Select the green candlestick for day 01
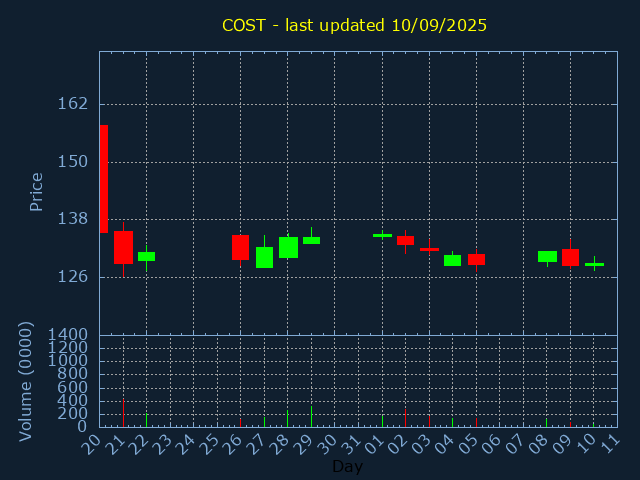Viewport: 640px width, 480px height. pos(382,236)
